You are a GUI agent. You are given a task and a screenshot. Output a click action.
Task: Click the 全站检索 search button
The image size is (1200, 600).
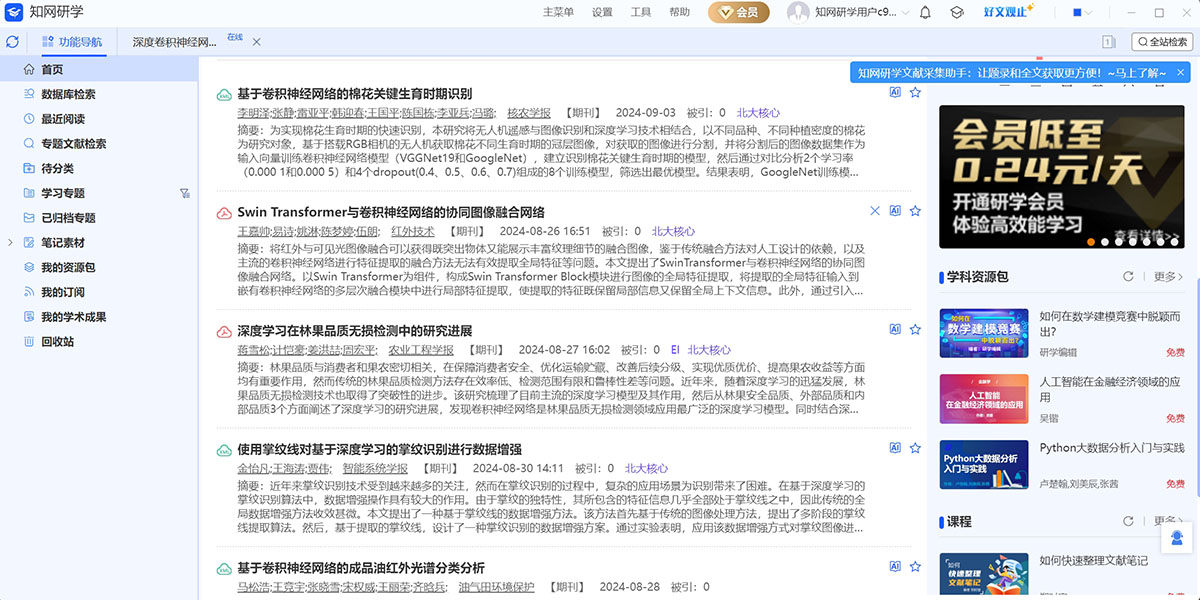click(1161, 42)
